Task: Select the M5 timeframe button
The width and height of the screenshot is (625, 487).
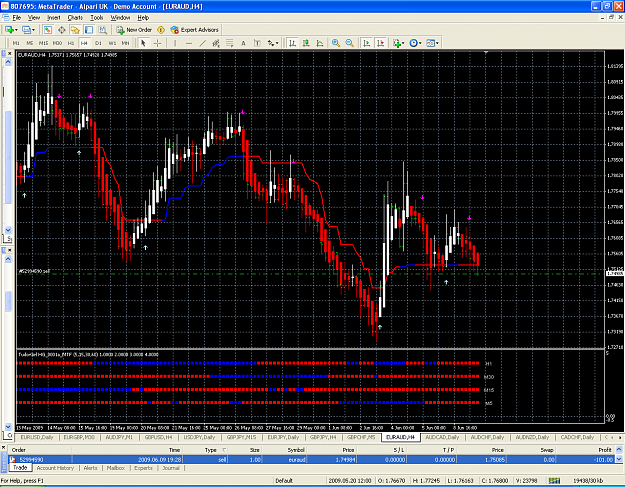Action: tap(29, 43)
